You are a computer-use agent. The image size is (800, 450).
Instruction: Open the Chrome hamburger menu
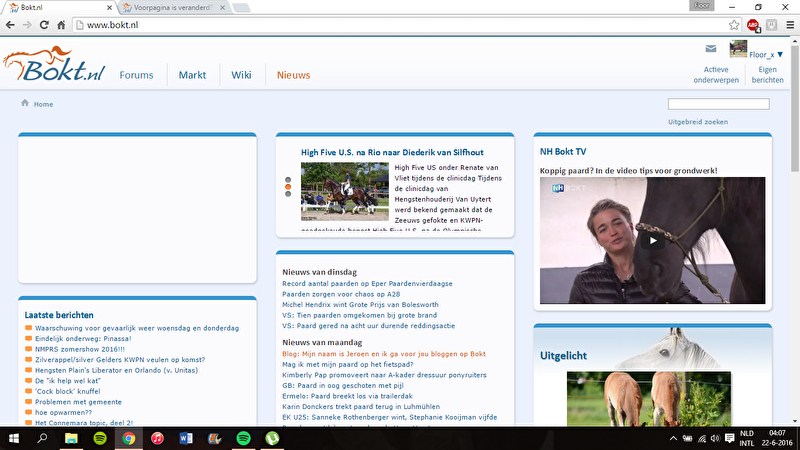tap(790, 25)
